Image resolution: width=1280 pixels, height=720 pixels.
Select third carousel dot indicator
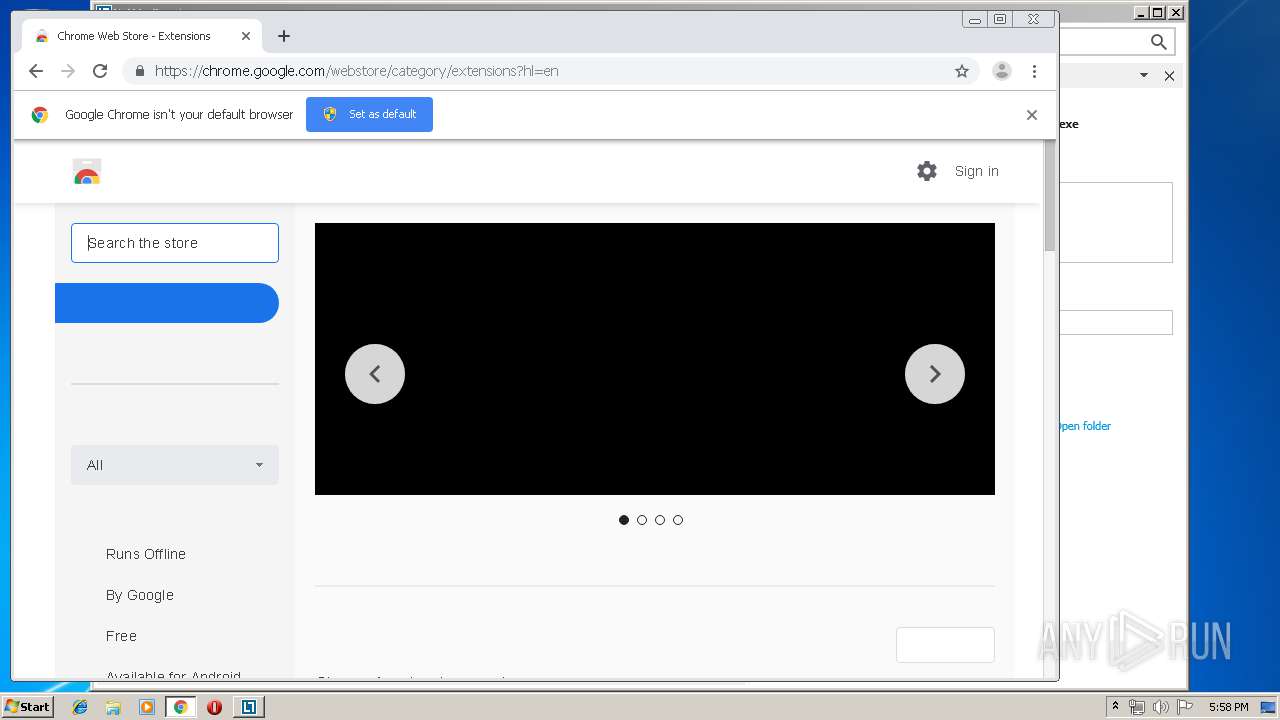[x=660, y=520]
